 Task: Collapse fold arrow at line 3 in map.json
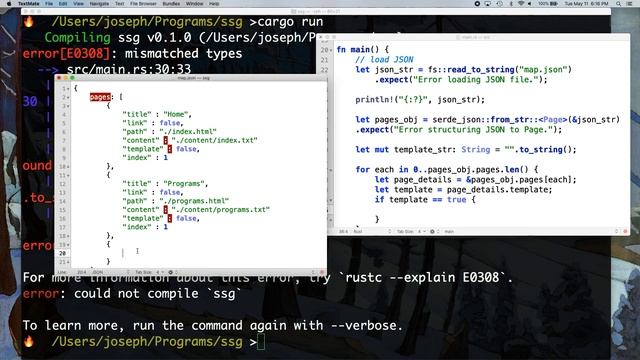tap(68, 106)
